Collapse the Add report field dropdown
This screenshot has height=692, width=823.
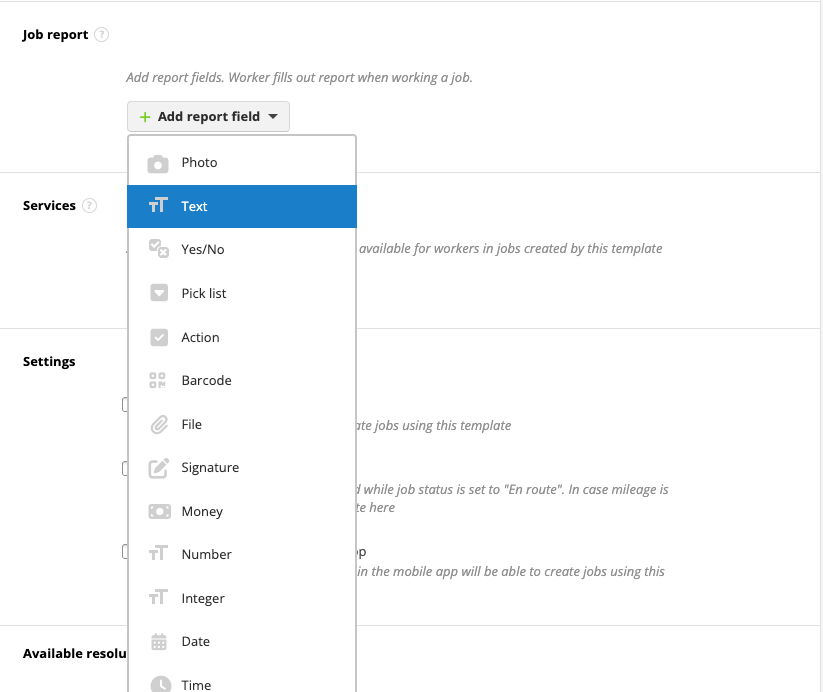pyautogui.click(x=208, y=117)
